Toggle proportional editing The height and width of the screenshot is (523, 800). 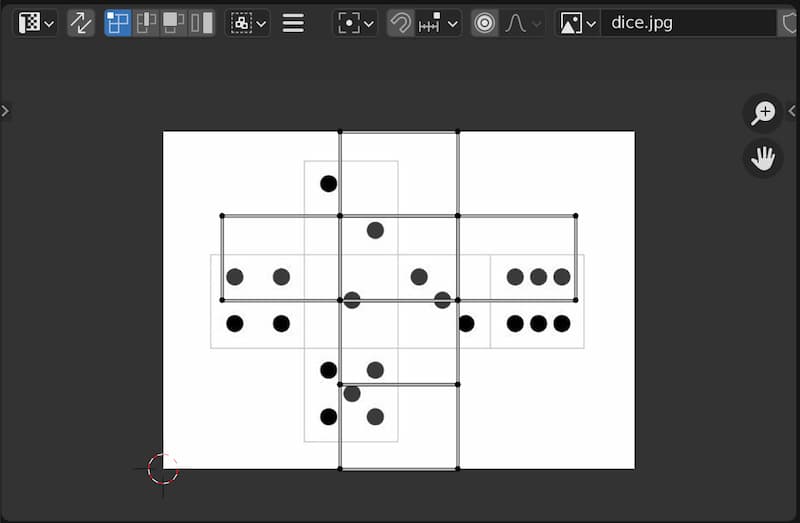(485, 23)
